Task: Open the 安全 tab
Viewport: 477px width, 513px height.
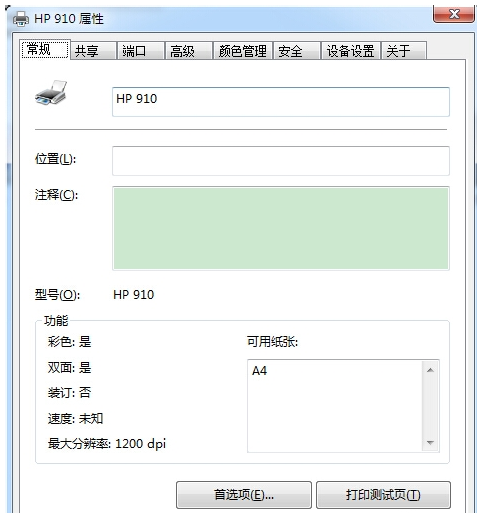Action: (297, 51)
